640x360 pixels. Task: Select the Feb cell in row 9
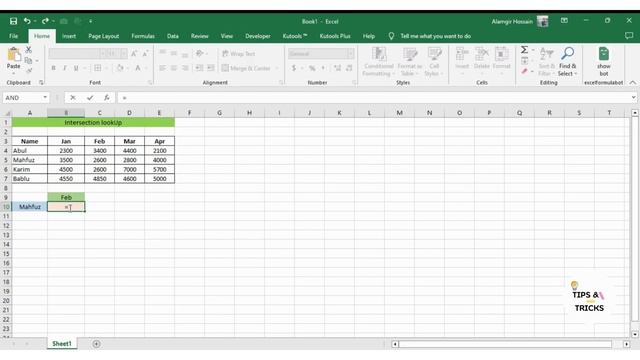(66, 197)
